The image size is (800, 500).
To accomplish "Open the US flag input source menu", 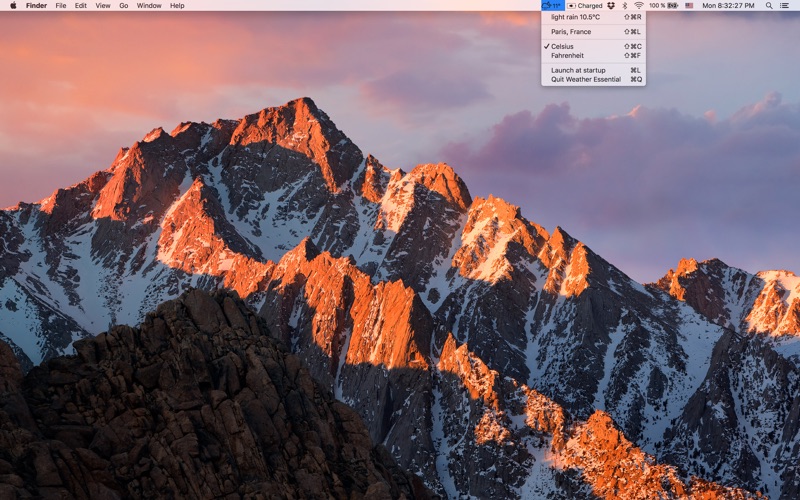I will click(689, 6).
